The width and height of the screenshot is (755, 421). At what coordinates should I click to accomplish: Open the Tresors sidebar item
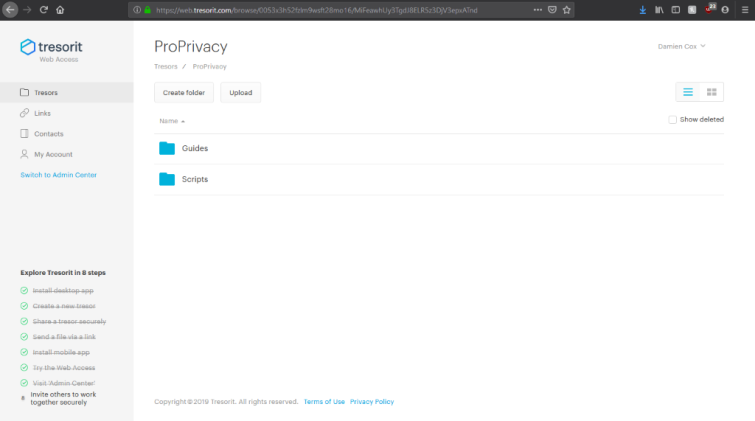(66, 92)
